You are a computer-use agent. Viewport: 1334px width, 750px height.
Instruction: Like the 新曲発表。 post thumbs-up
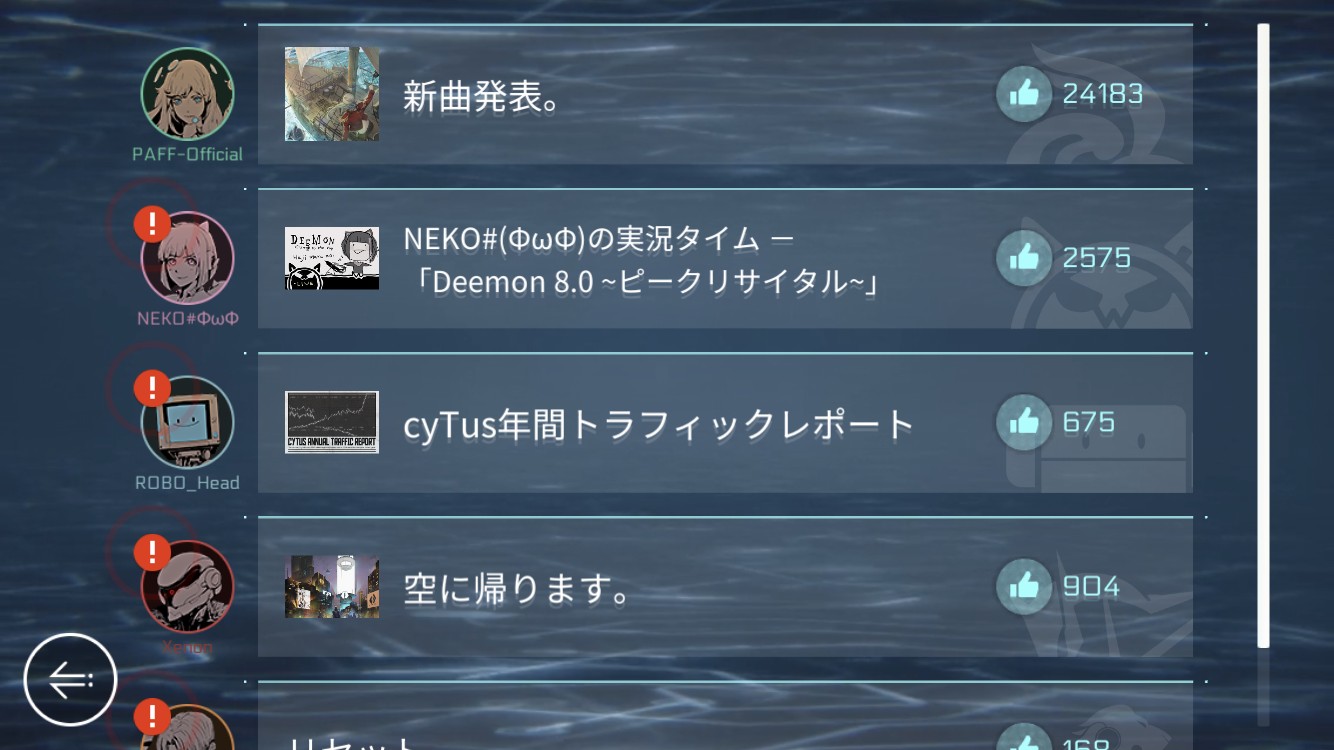tap(1024, 94)
